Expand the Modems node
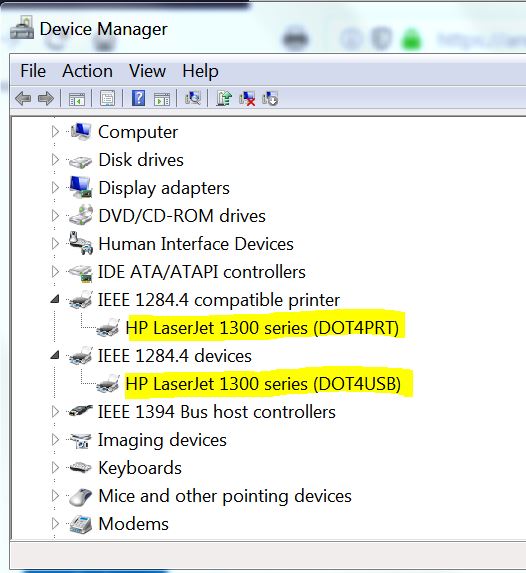 pos(55,524)
